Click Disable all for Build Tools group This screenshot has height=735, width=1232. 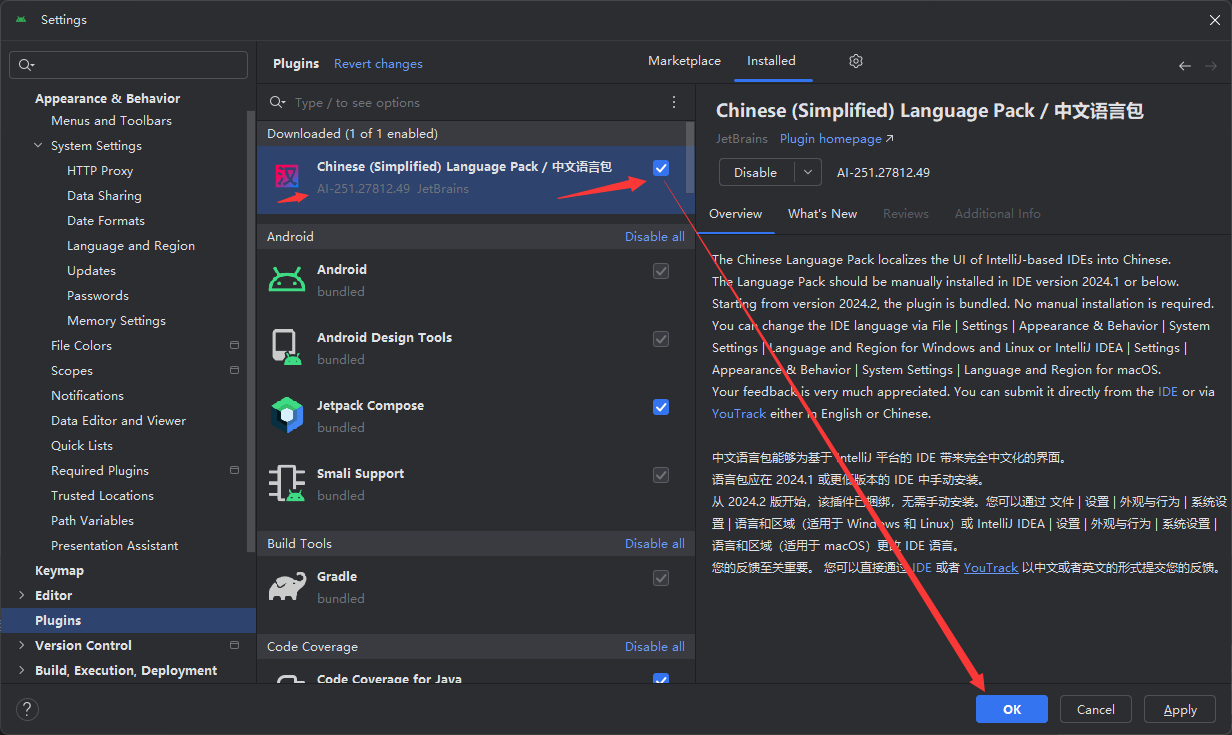[x=655, y=544]
